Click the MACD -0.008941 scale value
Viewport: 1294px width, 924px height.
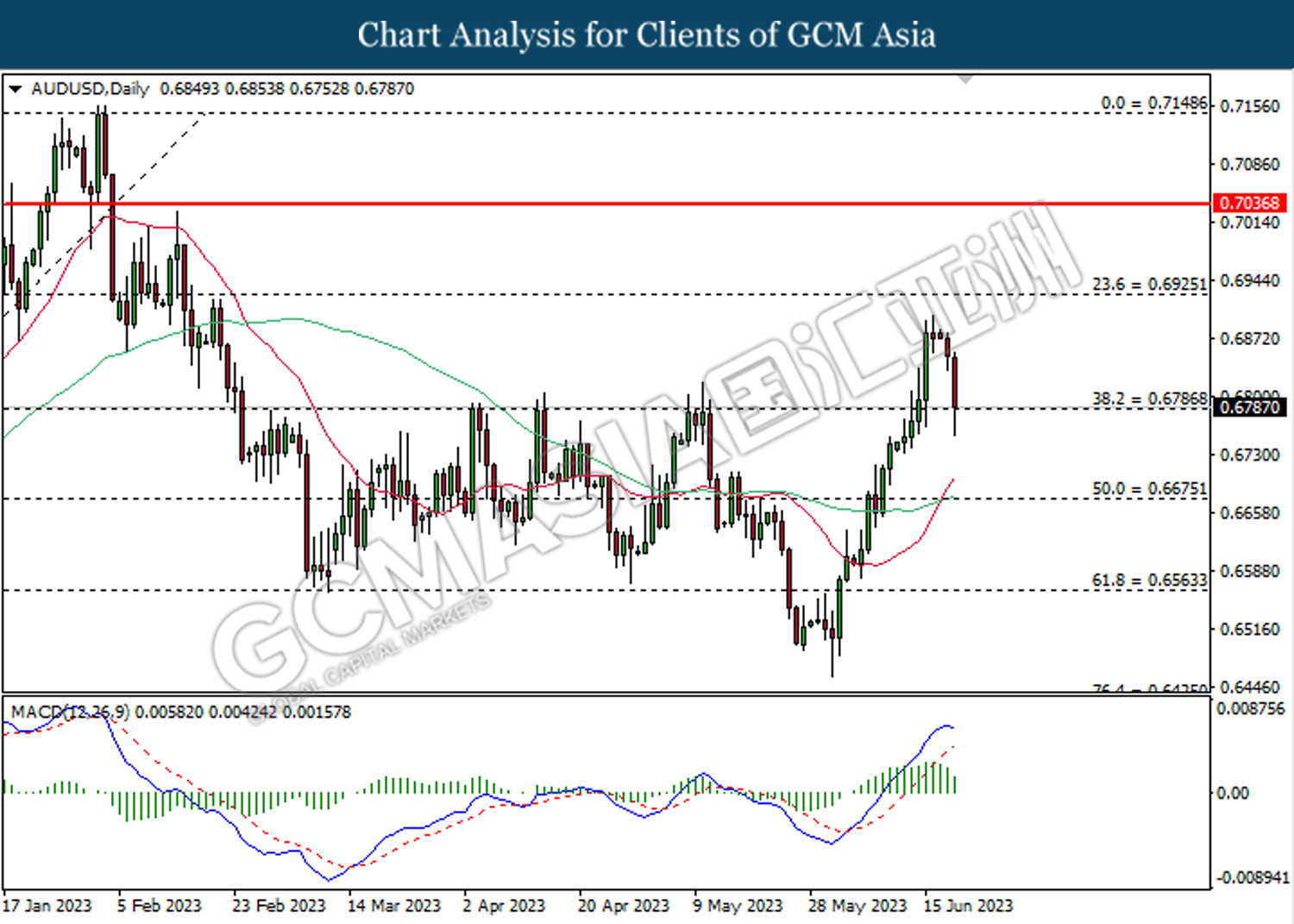point(1252,877)
